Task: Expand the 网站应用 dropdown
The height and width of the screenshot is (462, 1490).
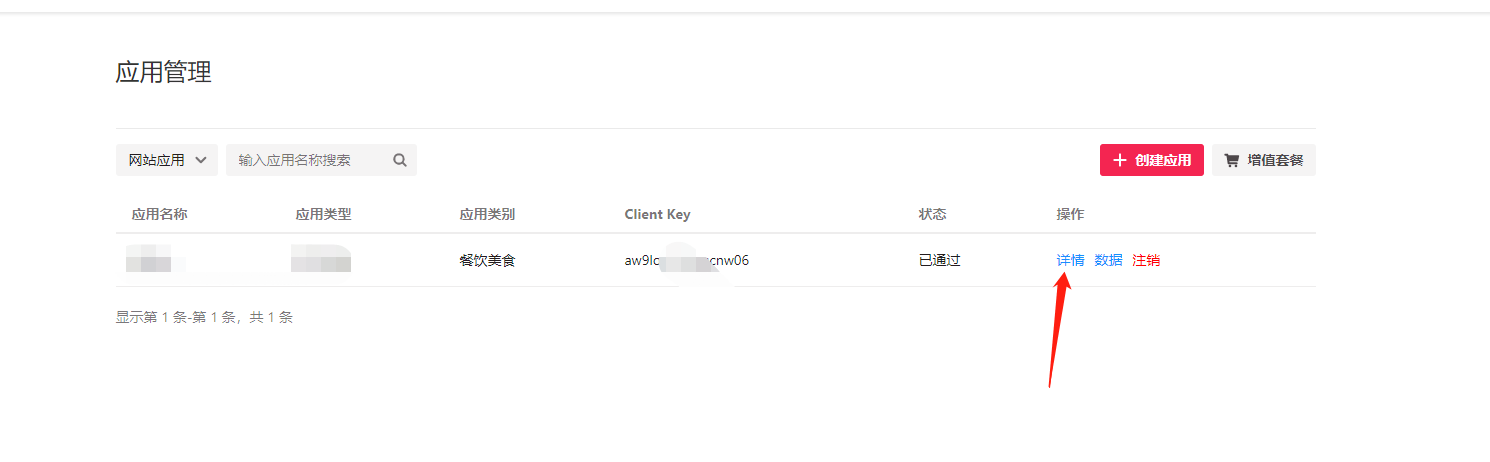Action: (x=167, y=160)
